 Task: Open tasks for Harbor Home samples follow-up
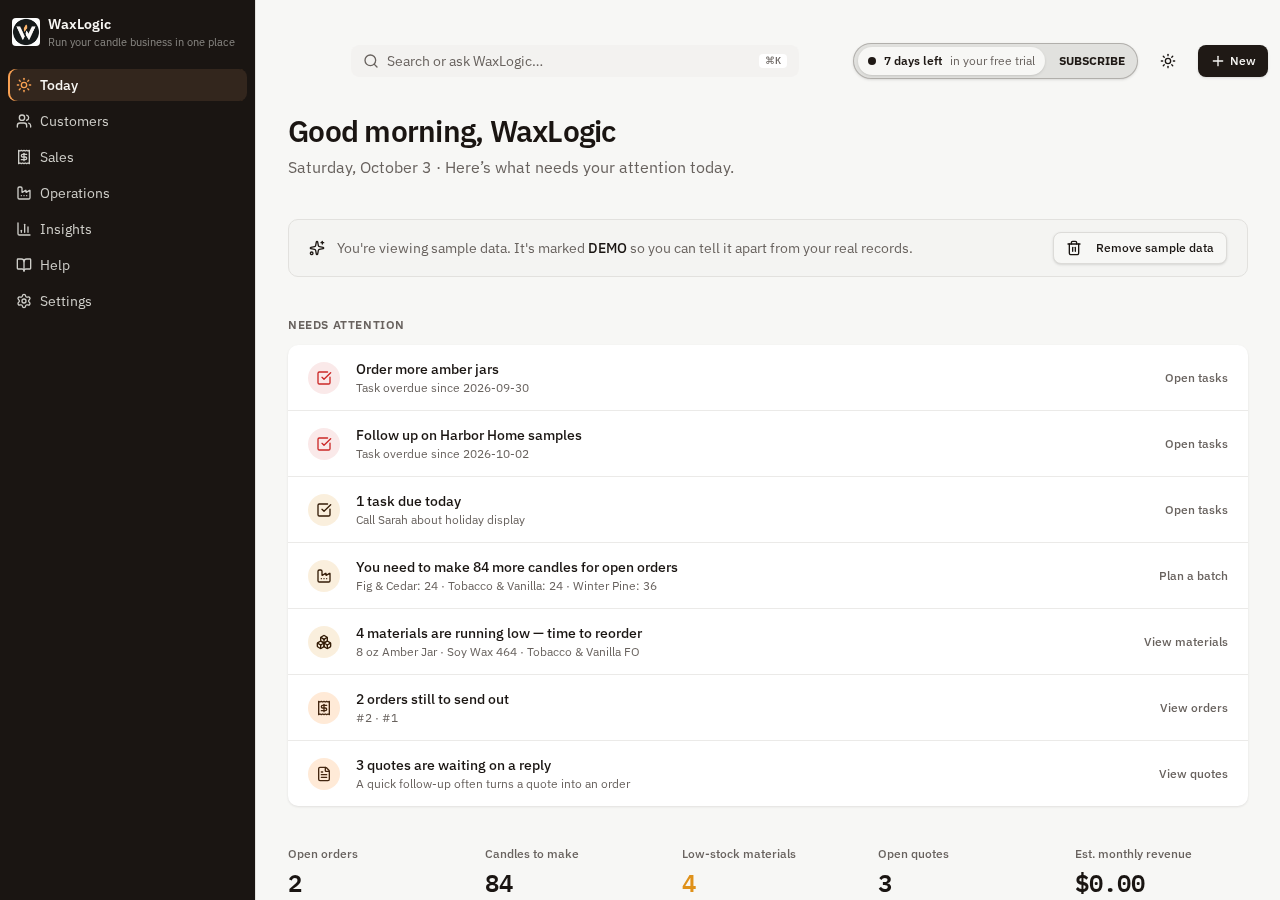point(1196,444)
